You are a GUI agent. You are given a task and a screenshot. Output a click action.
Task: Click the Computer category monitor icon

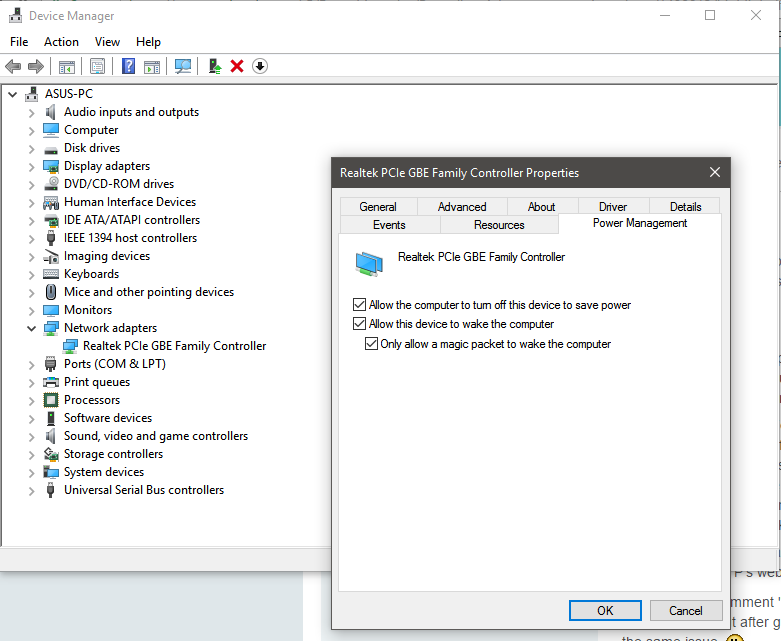pos(51,130)
